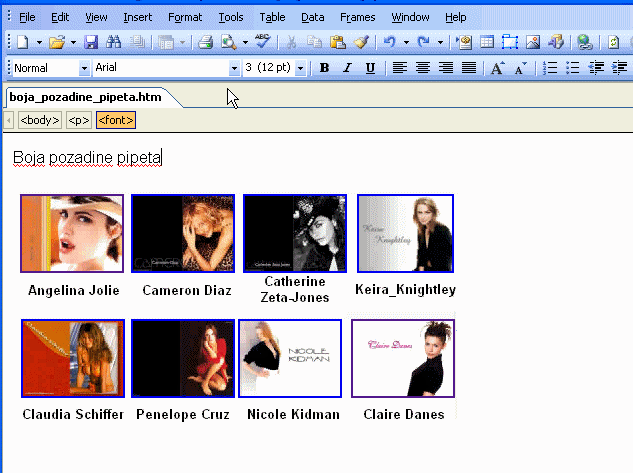Viewport: 633px width, 473px height.
Task: Toggle Underline formatting
Action: (370, 68)
